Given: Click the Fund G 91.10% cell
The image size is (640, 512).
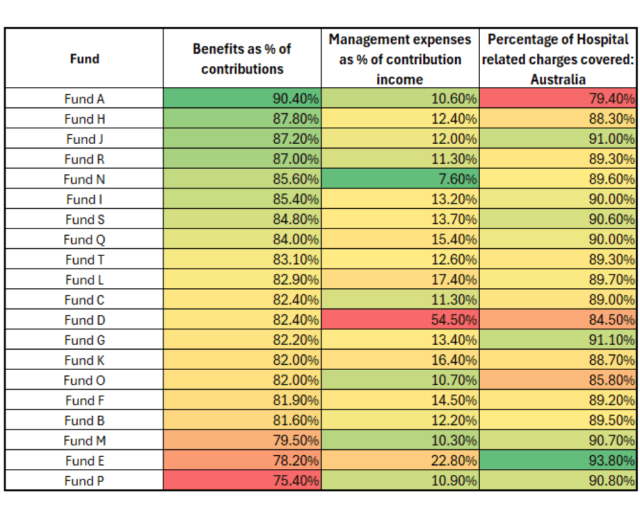Looking at the screenshot, I should 558,340.
